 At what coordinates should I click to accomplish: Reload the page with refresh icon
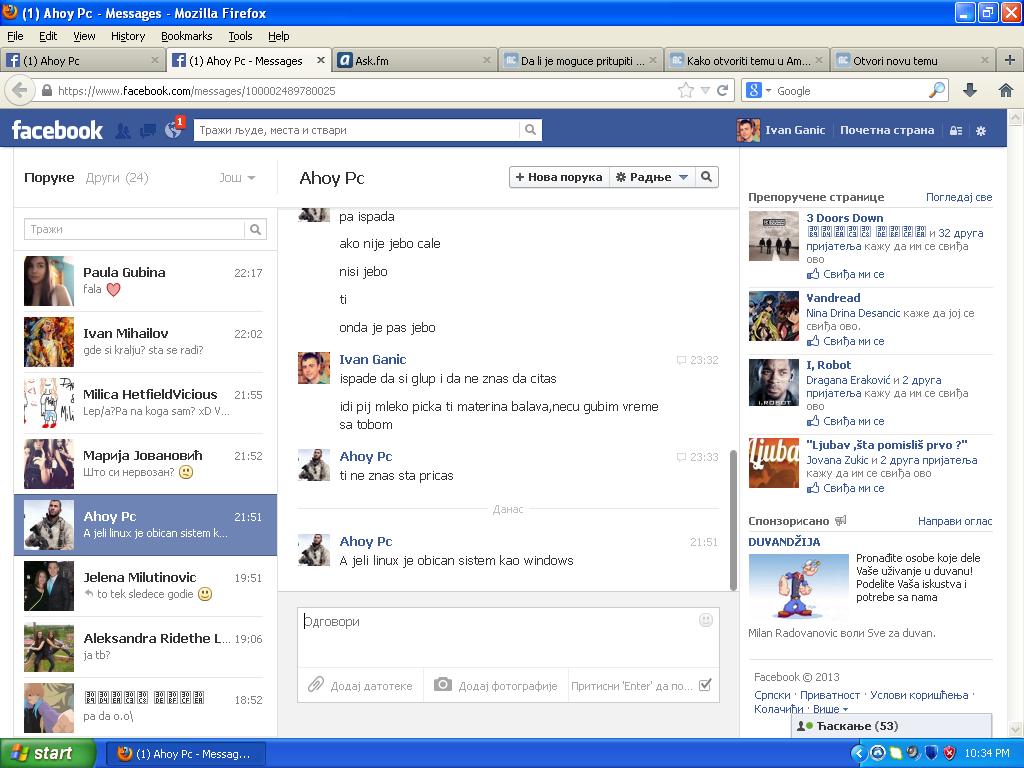(x=722, y=90)
